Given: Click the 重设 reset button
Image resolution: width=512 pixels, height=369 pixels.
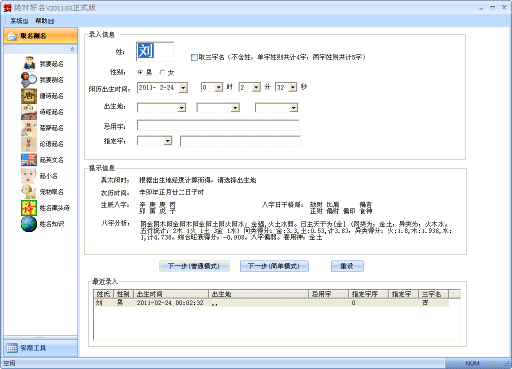Looking at the screenshot, I should (x=347, y=266).
